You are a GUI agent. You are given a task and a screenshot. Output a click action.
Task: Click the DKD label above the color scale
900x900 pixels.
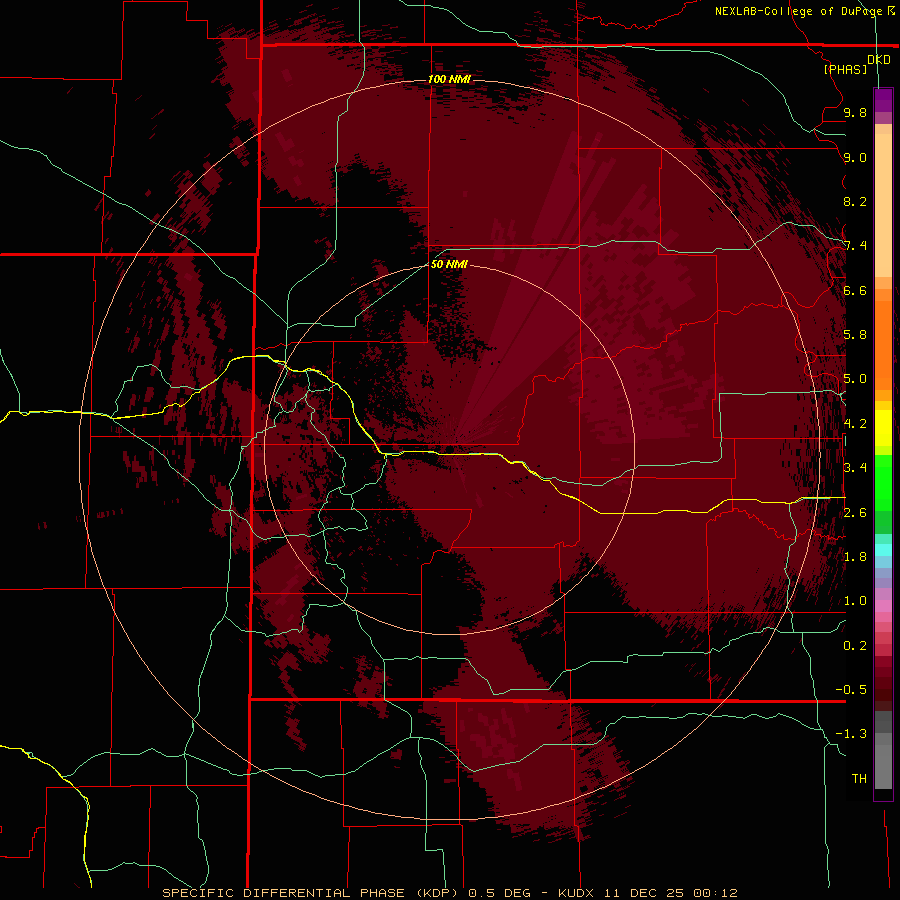click(879, 60)
